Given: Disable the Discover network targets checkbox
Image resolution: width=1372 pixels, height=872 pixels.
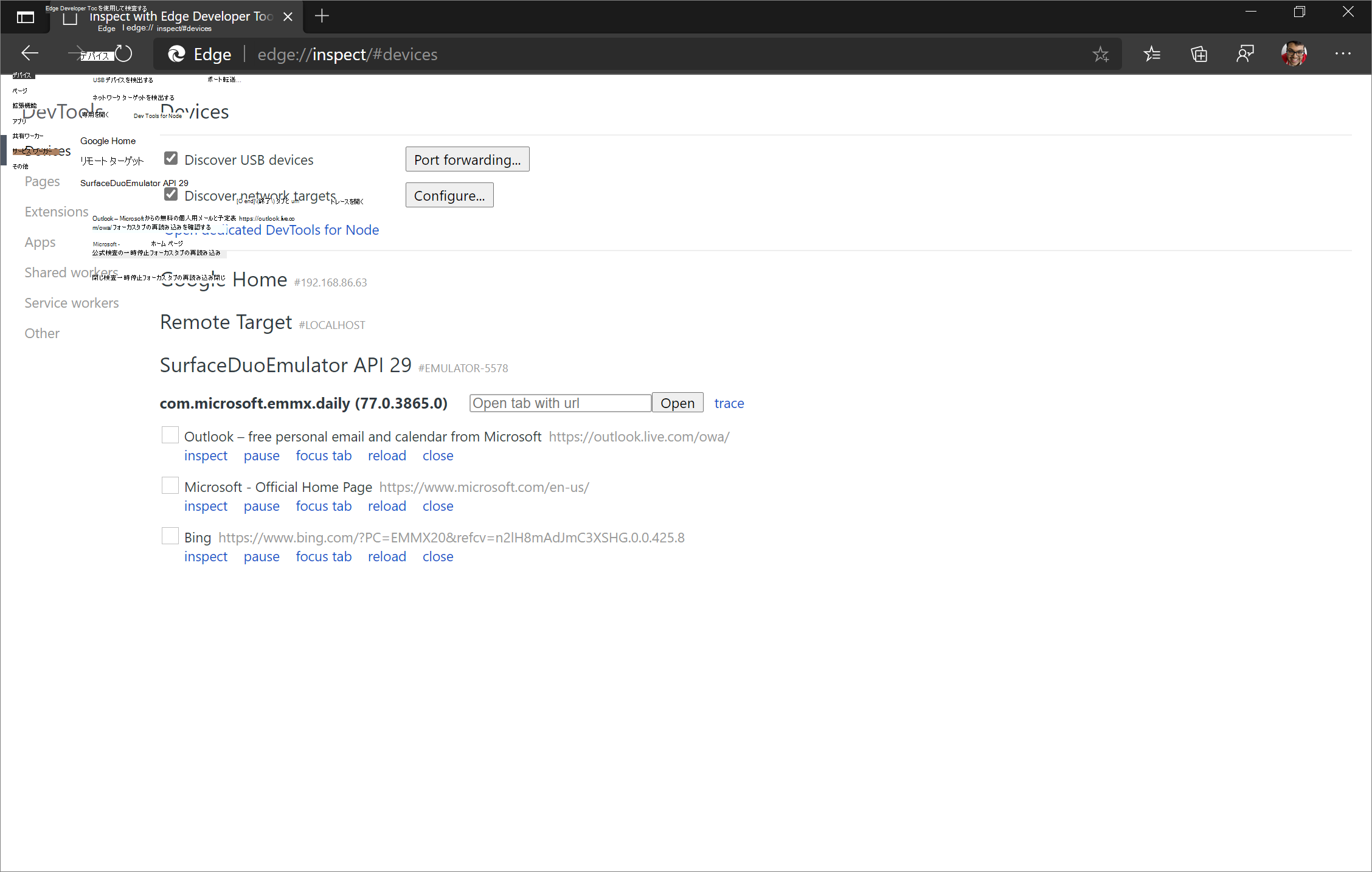Looking at the screenshot, I should pos(171,193).
